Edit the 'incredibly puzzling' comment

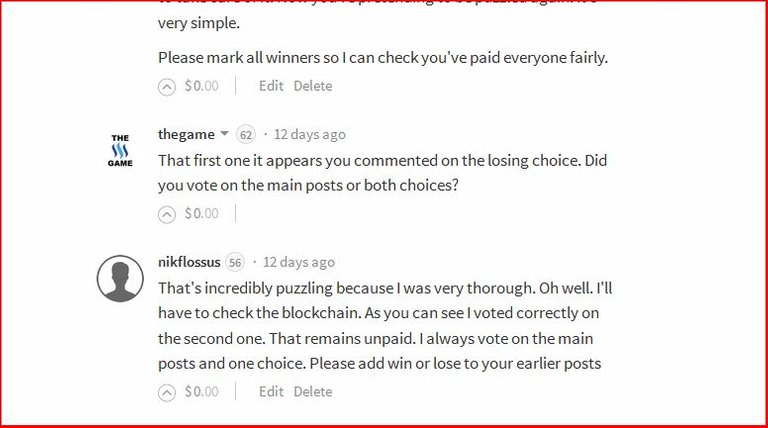271,391
